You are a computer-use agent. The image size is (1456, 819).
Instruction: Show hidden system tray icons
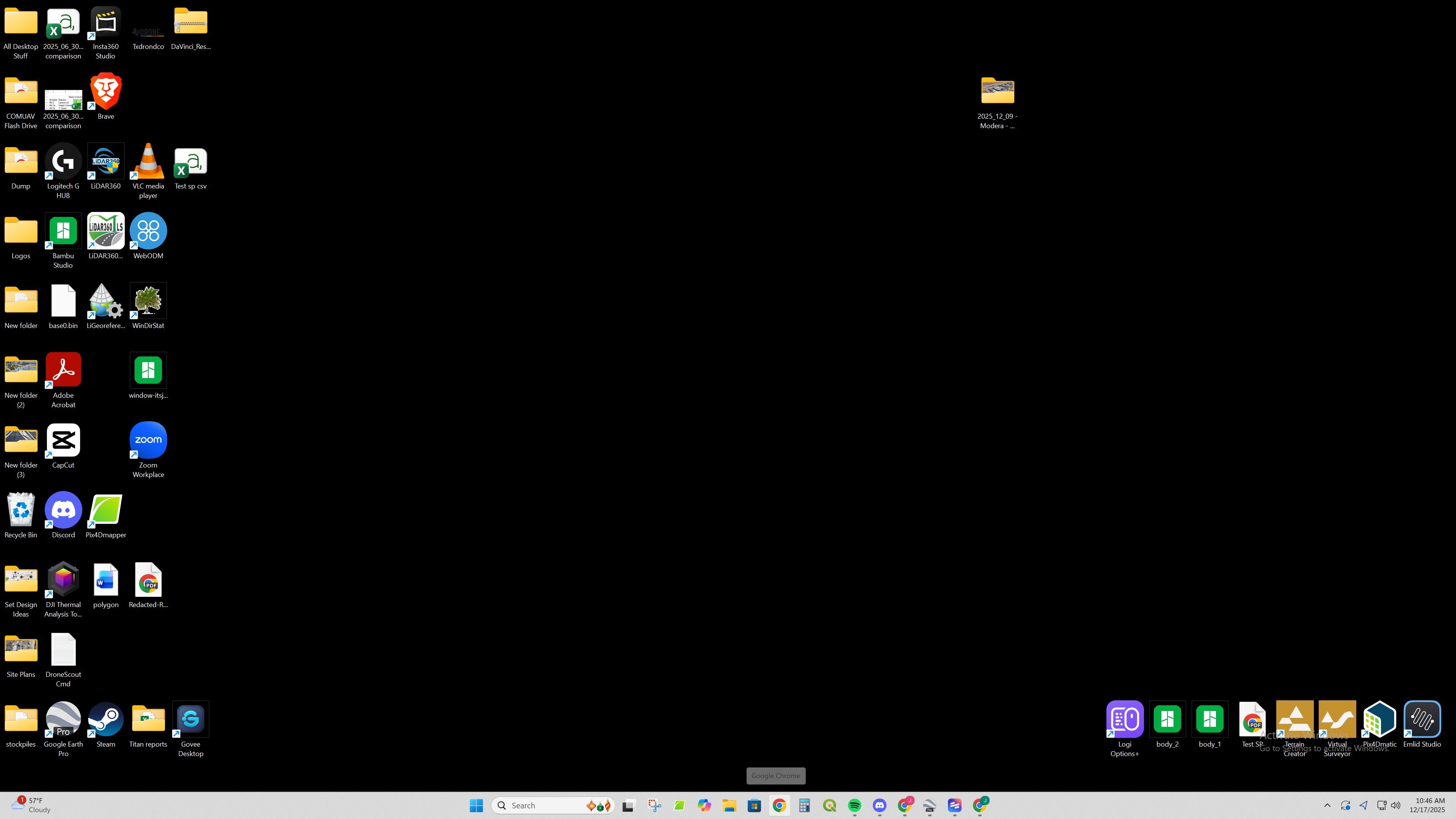[1327, 805]
